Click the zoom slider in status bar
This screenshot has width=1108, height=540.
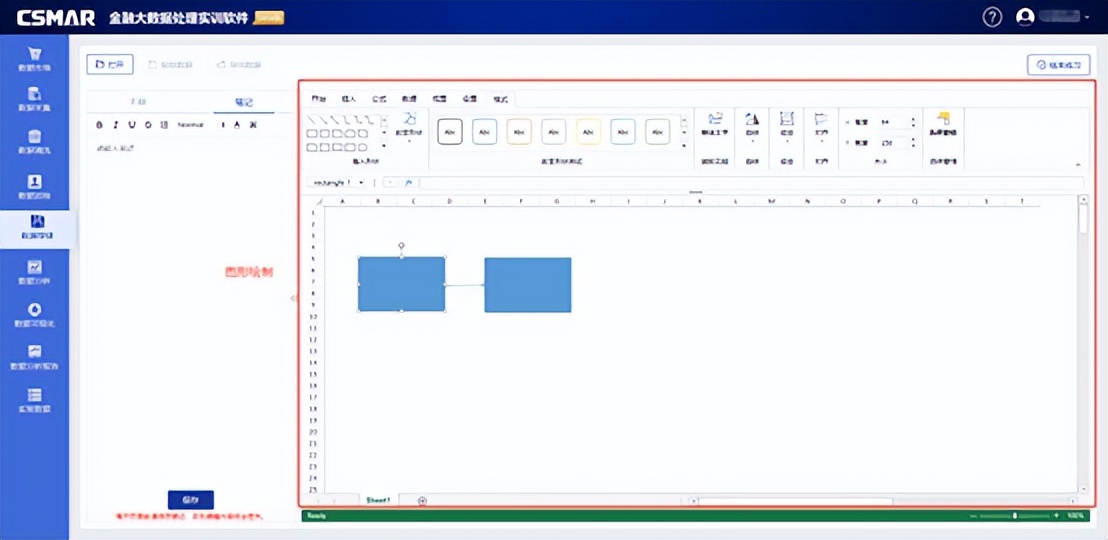pos(1015,516)
